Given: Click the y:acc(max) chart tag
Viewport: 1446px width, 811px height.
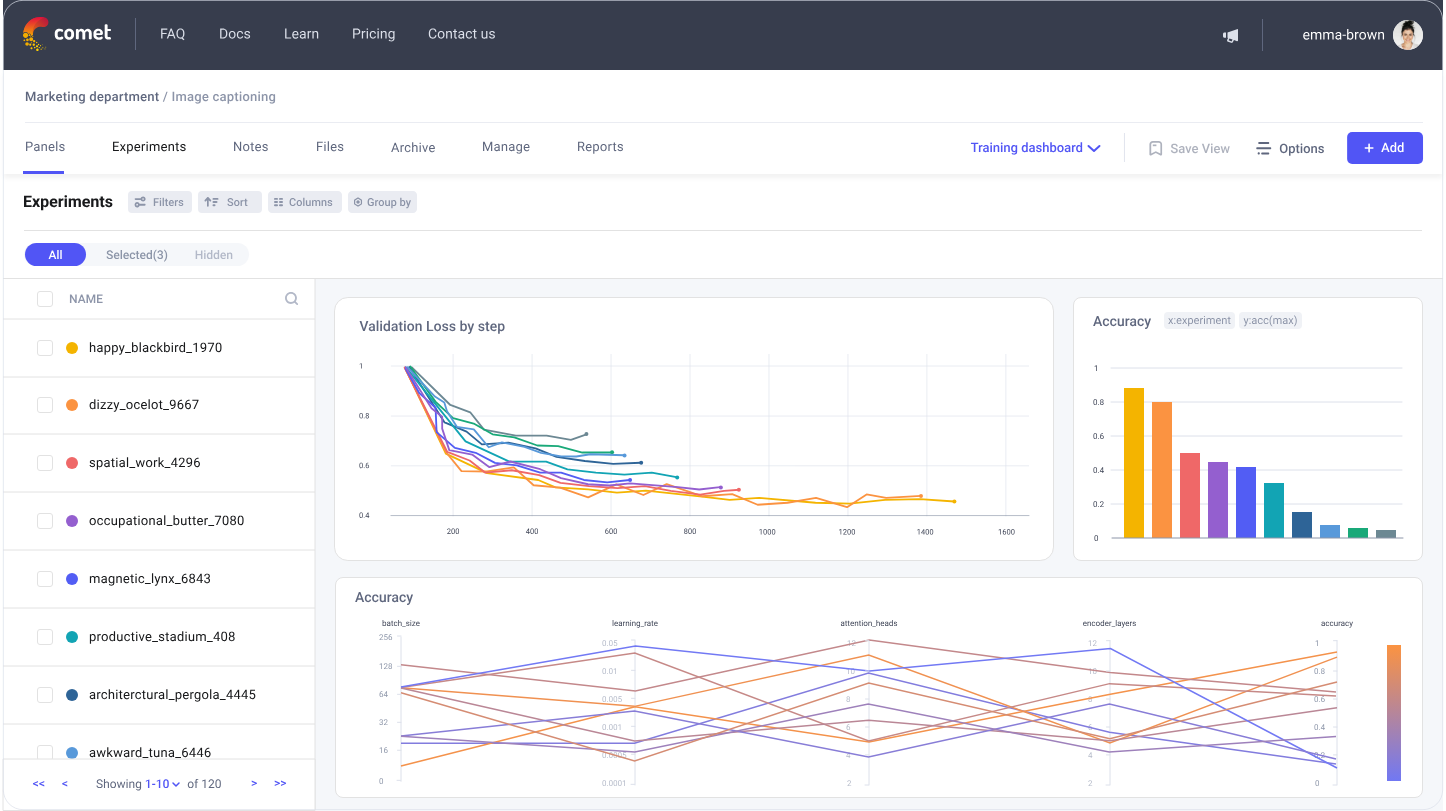Looking at the screenshot, I should coord(1271,321).
